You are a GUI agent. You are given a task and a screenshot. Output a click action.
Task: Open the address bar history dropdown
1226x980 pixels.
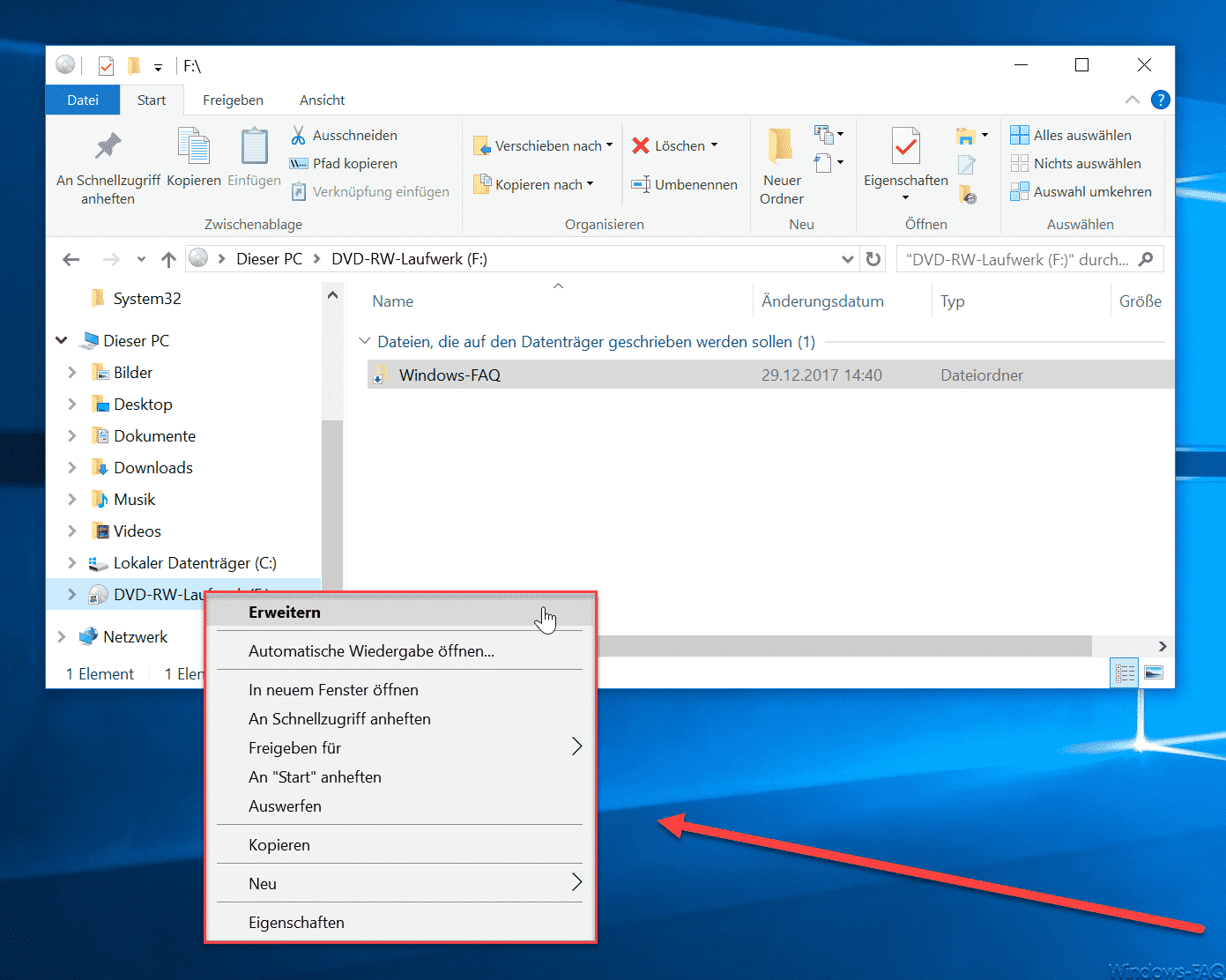tap(848, 259)
